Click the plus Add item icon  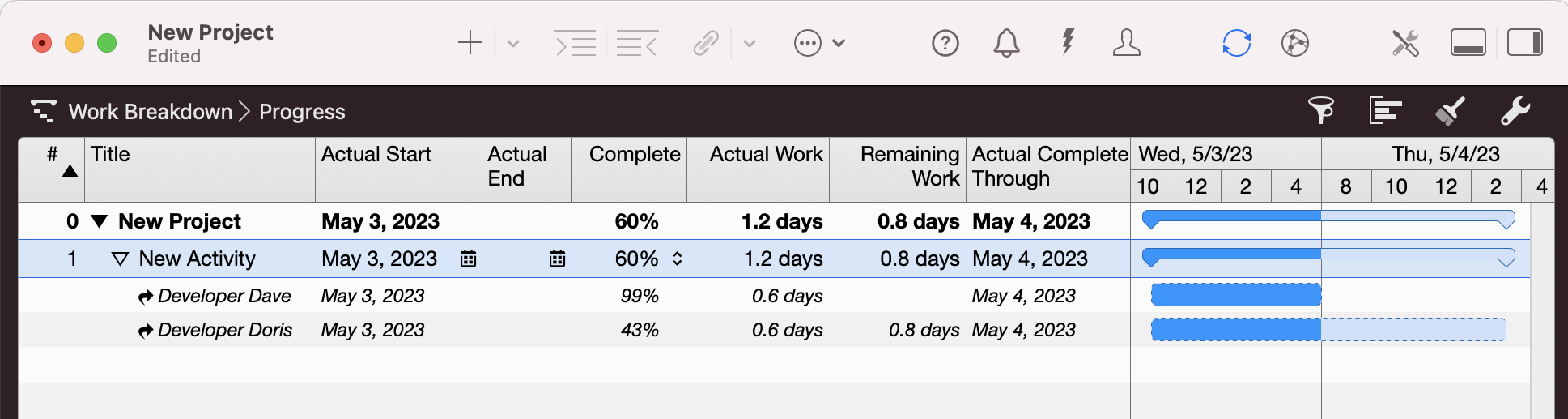point(470,43)
